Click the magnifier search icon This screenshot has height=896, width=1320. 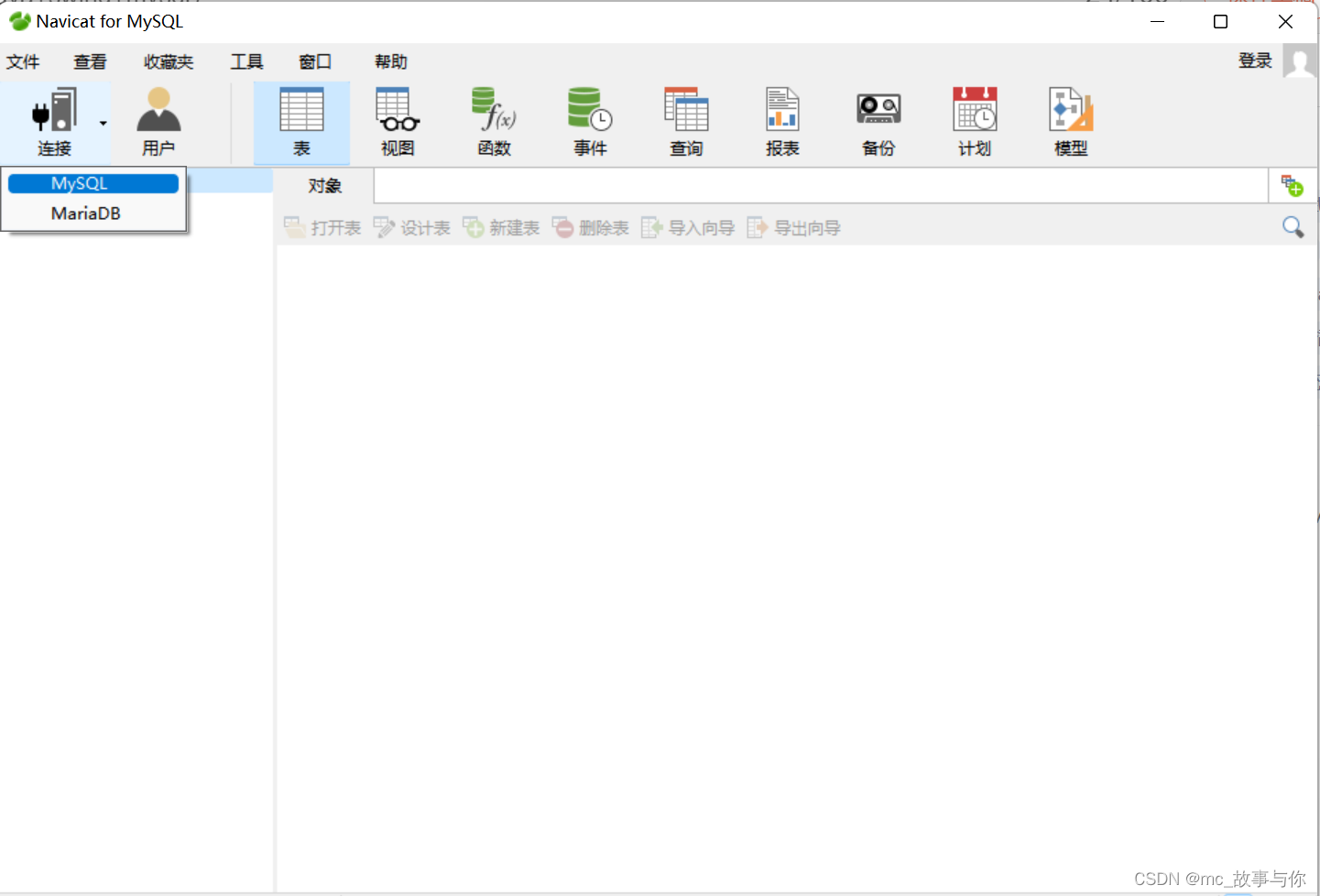[x=1293, y=226]
